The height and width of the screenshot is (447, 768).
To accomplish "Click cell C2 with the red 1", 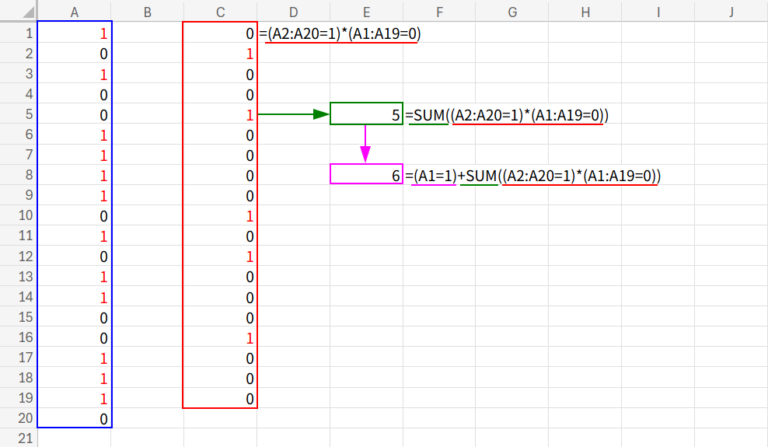I will point(220,53).
